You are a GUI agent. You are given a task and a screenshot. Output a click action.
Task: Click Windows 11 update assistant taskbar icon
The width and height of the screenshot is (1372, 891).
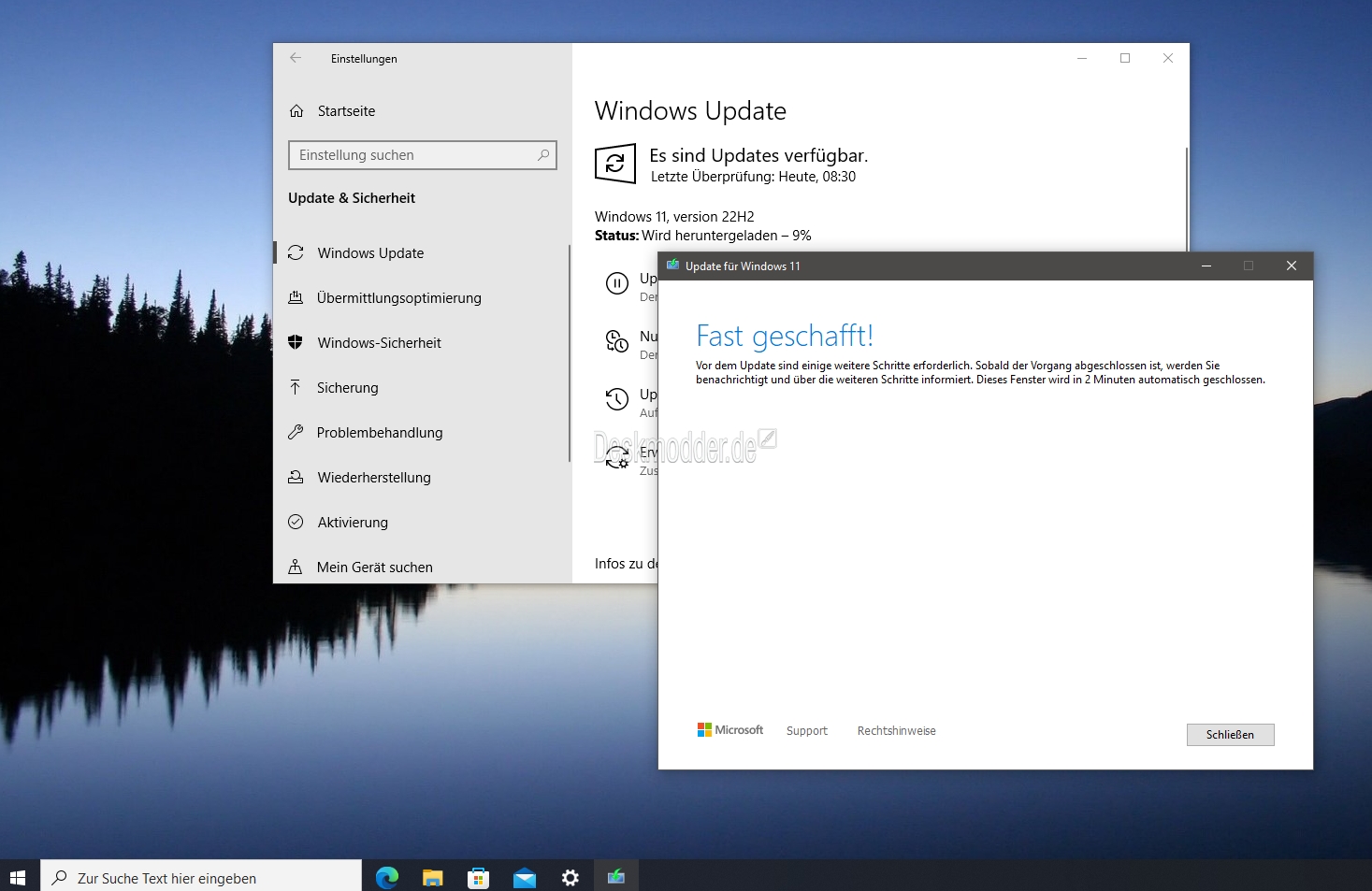[x=616, y=878]
